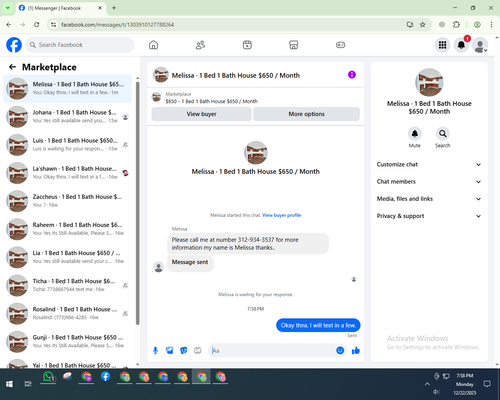The width and height of the screenshot is (500, 400).
Task: Click the Okay thnx sent message bubble
Action: (318, 325)
